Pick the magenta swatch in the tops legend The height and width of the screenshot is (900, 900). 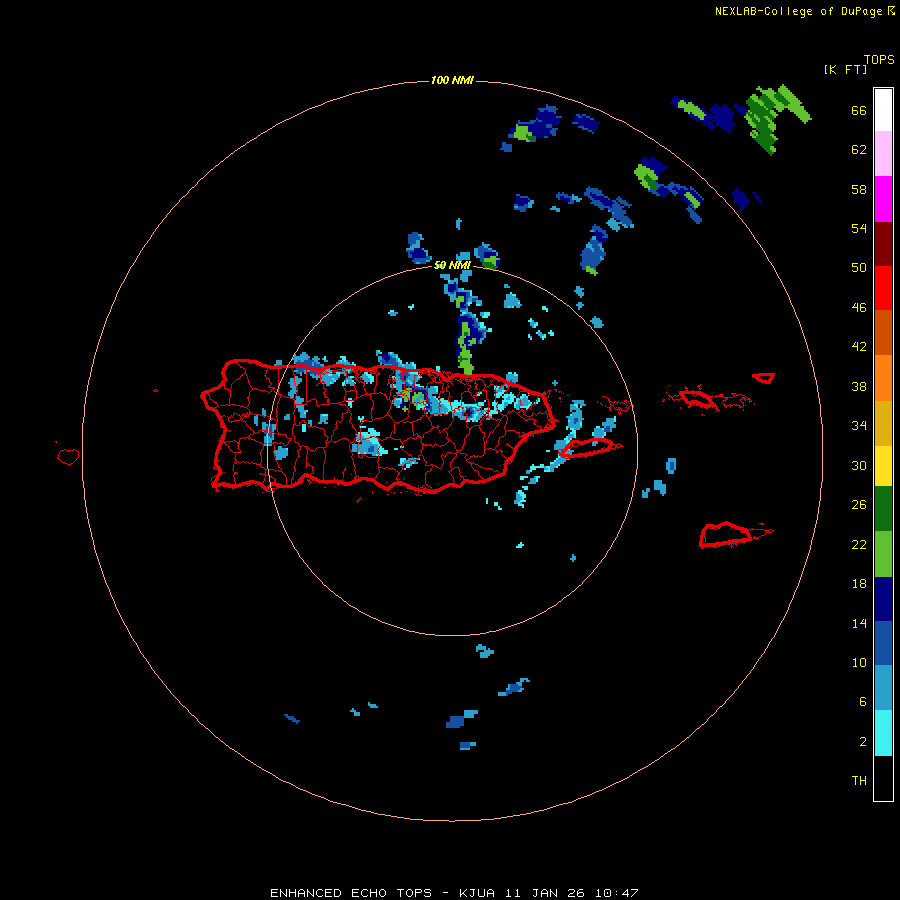[x=883, y=199]
